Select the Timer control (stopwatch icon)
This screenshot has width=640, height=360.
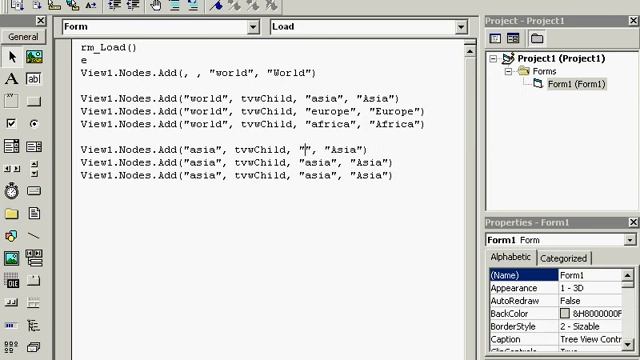coord(11,191)
